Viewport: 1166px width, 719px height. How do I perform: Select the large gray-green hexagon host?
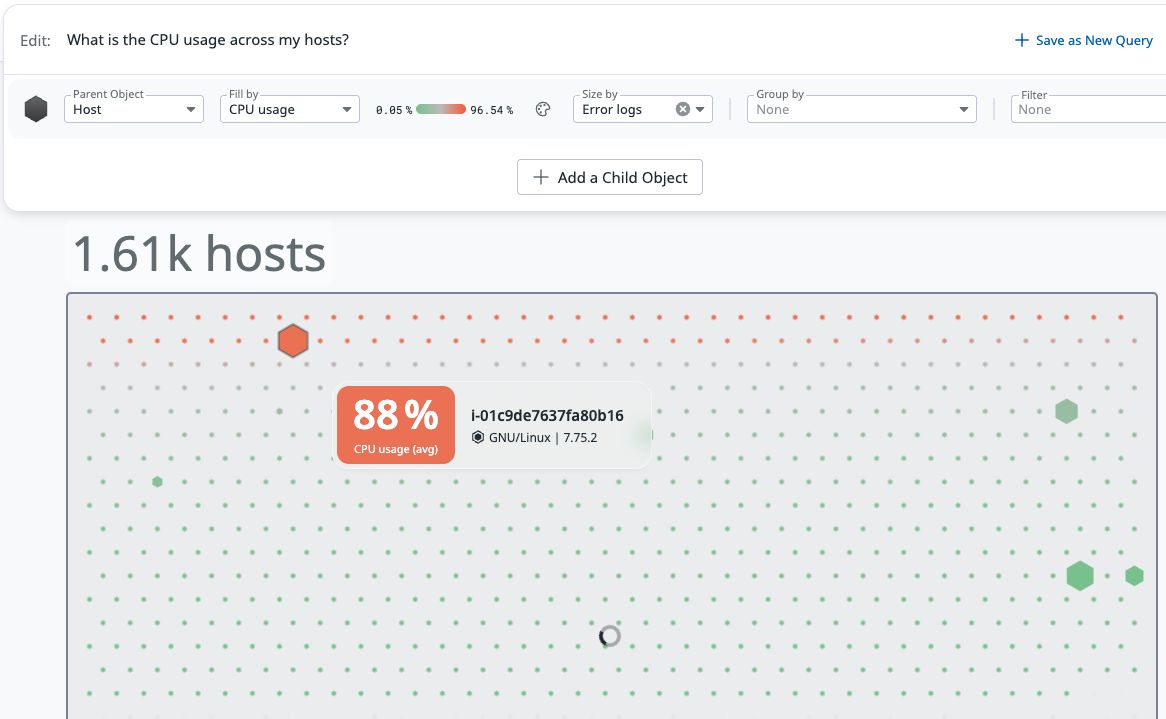pyautogui.click(x=1066, y=411)
